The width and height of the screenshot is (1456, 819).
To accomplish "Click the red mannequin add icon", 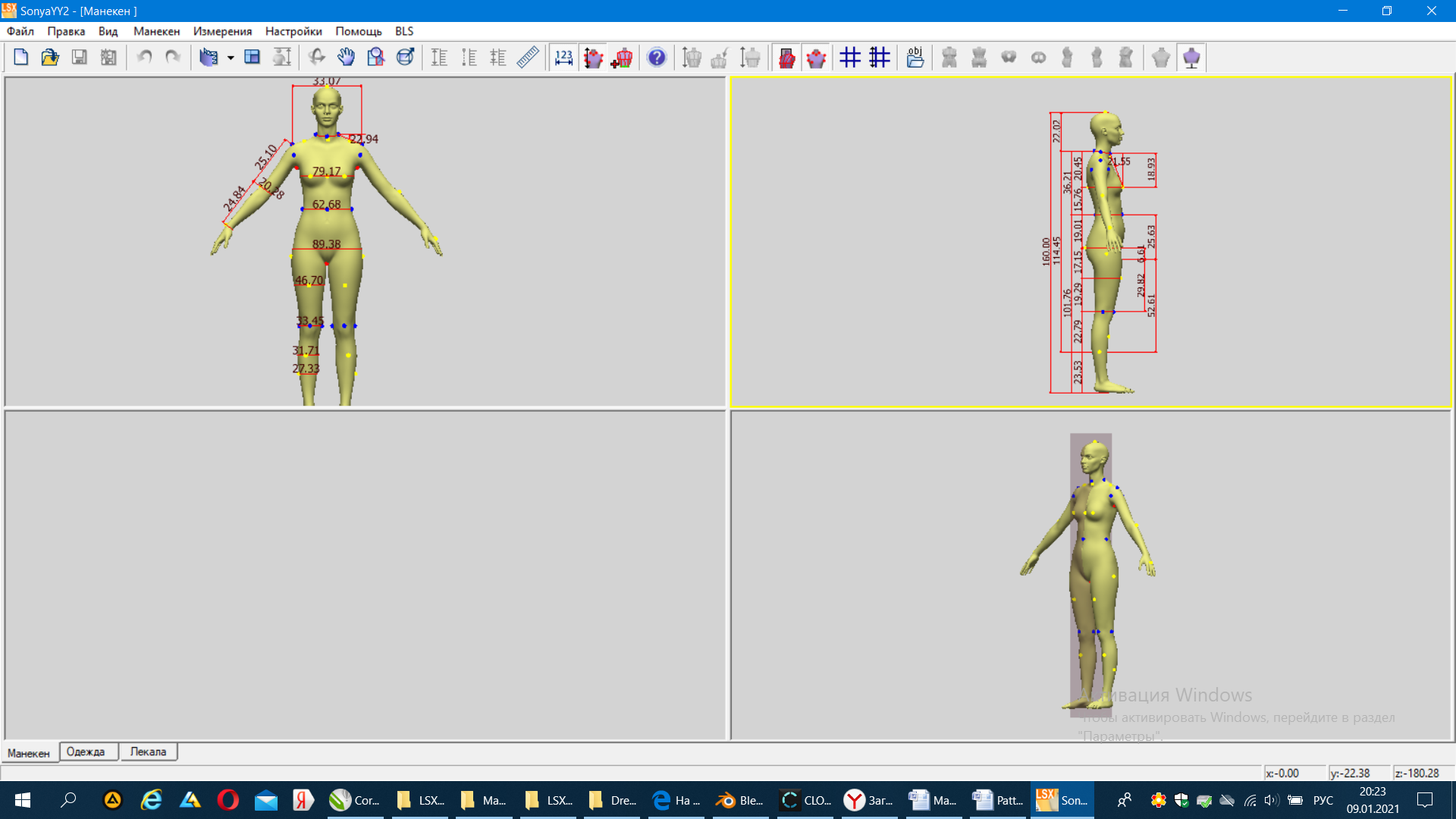I will pyautogui.click(x=622, y=58).
